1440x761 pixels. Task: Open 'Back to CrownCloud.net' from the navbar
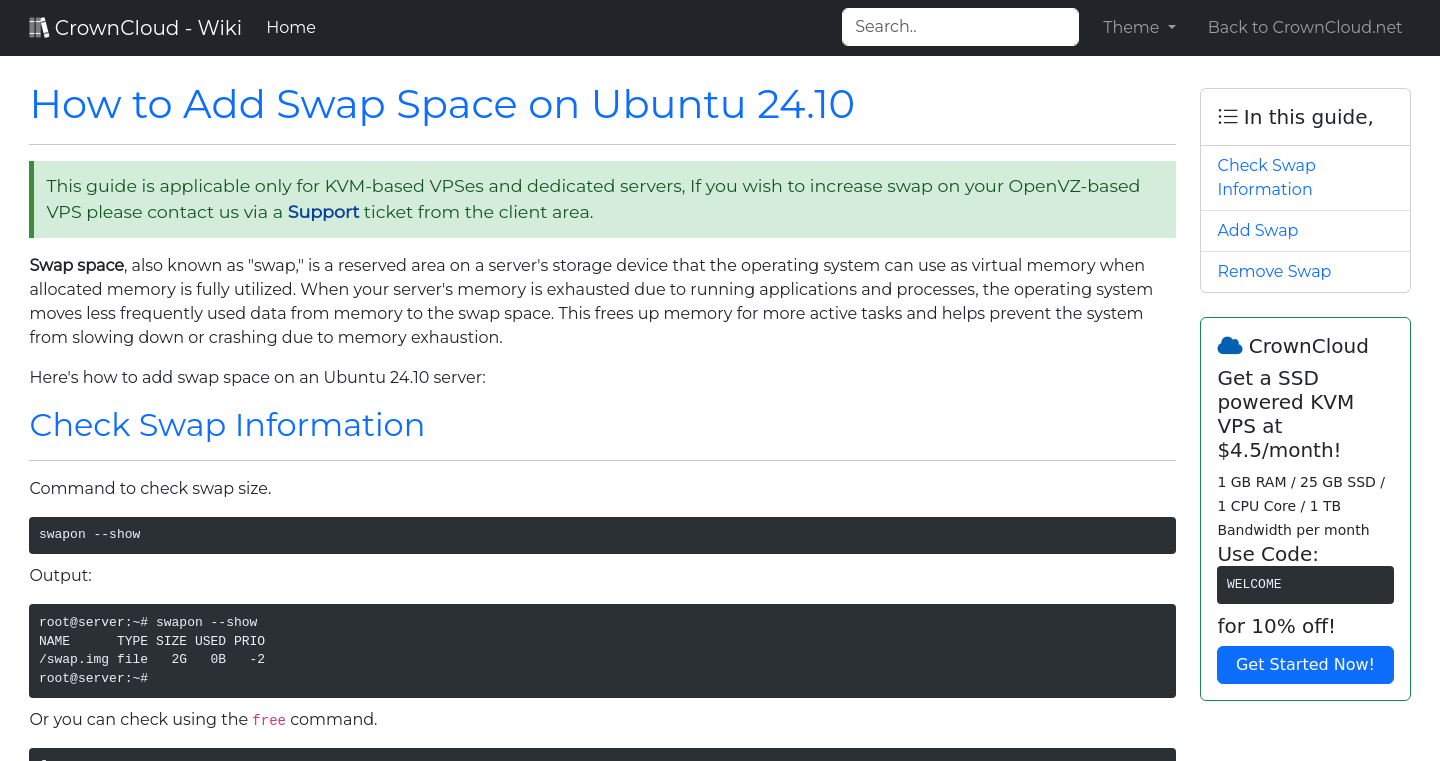1304,27
